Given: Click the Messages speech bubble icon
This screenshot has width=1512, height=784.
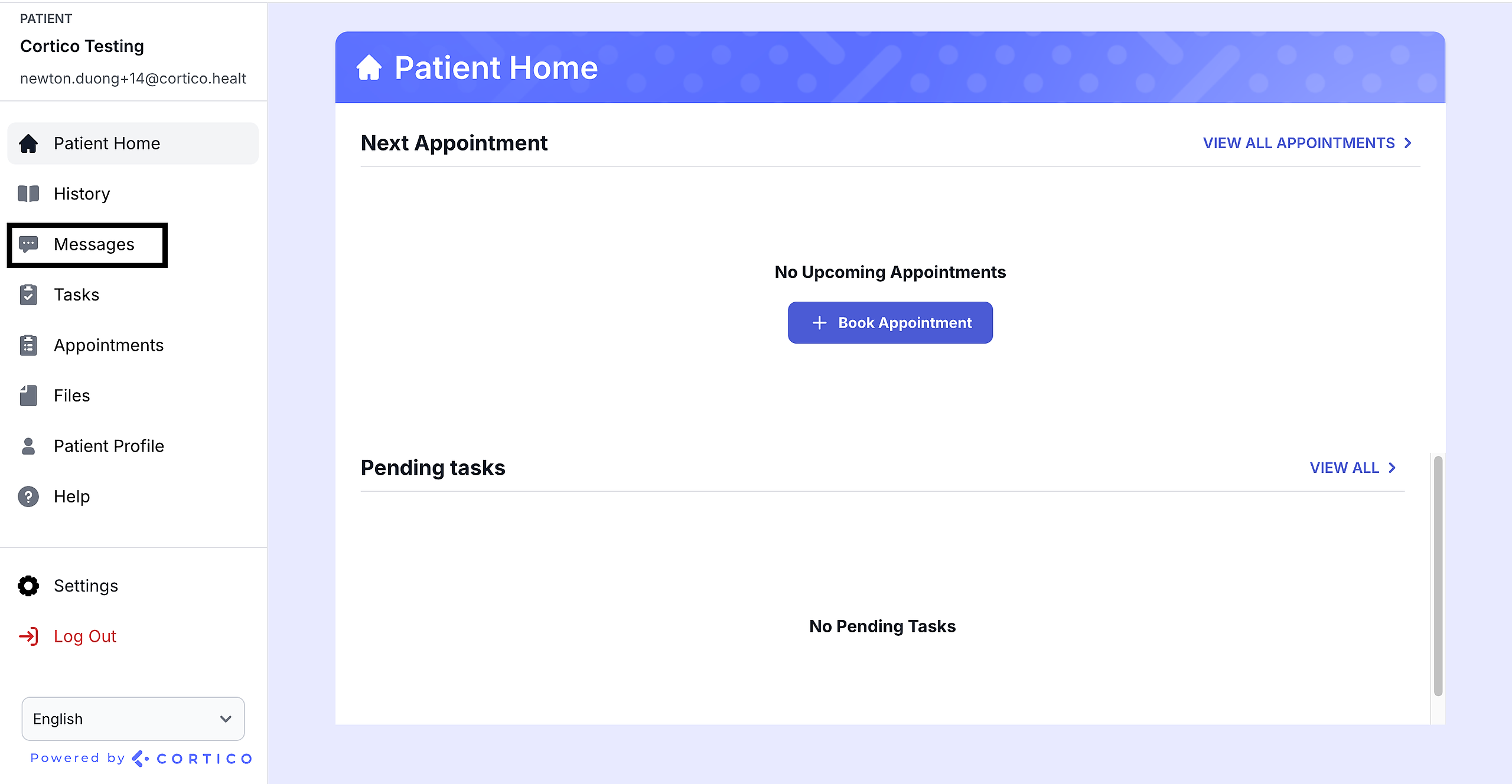Looking at the screenshot, I should pyautogui.click(x=28, y=244).
